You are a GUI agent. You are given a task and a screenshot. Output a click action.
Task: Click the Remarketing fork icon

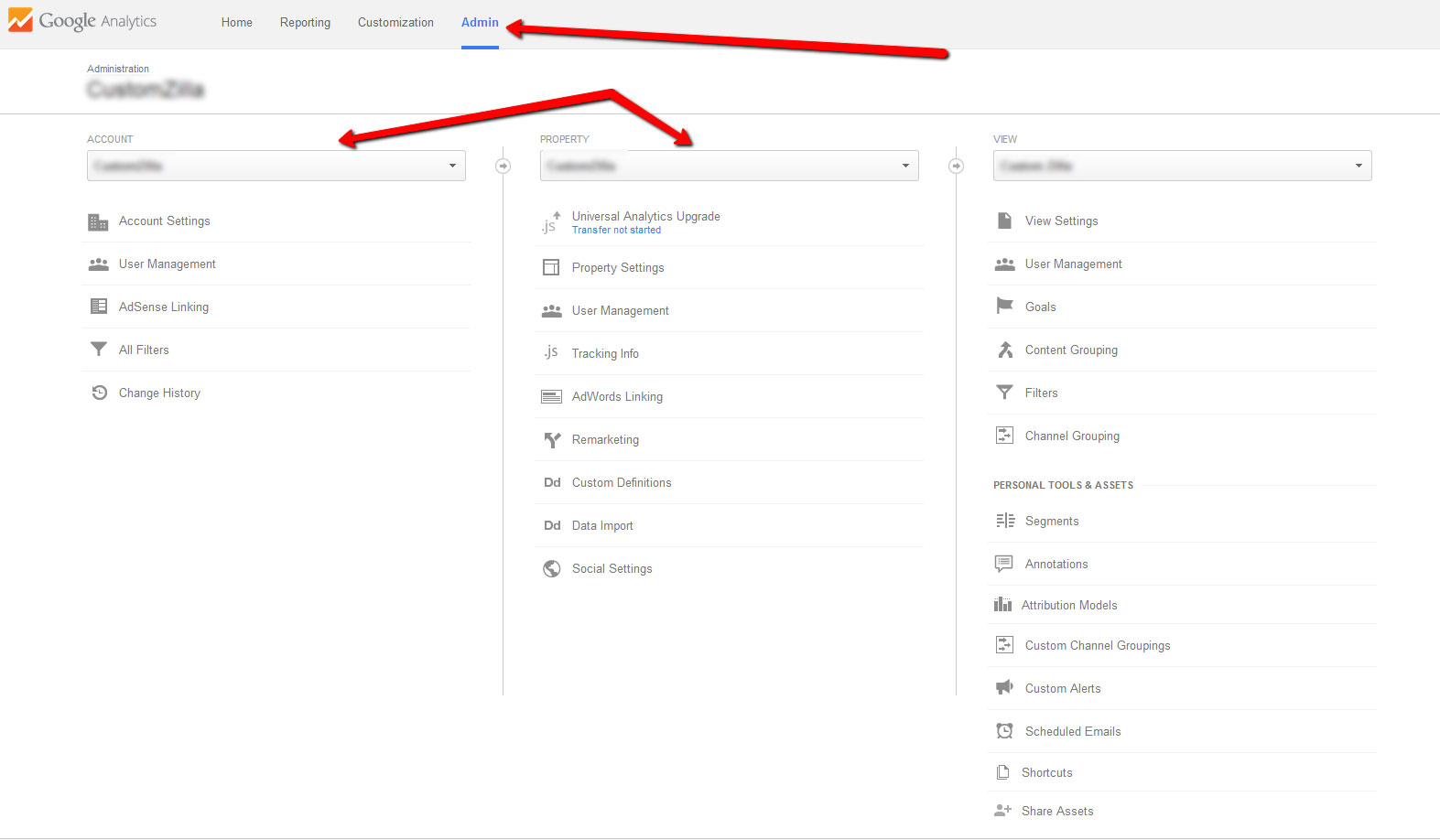[552, 440]
